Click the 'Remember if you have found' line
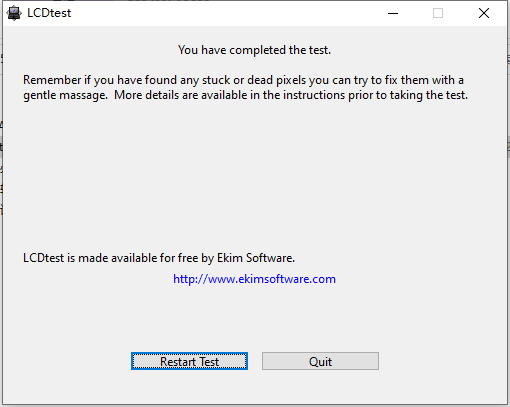The image size is (510, 407). 243,80
